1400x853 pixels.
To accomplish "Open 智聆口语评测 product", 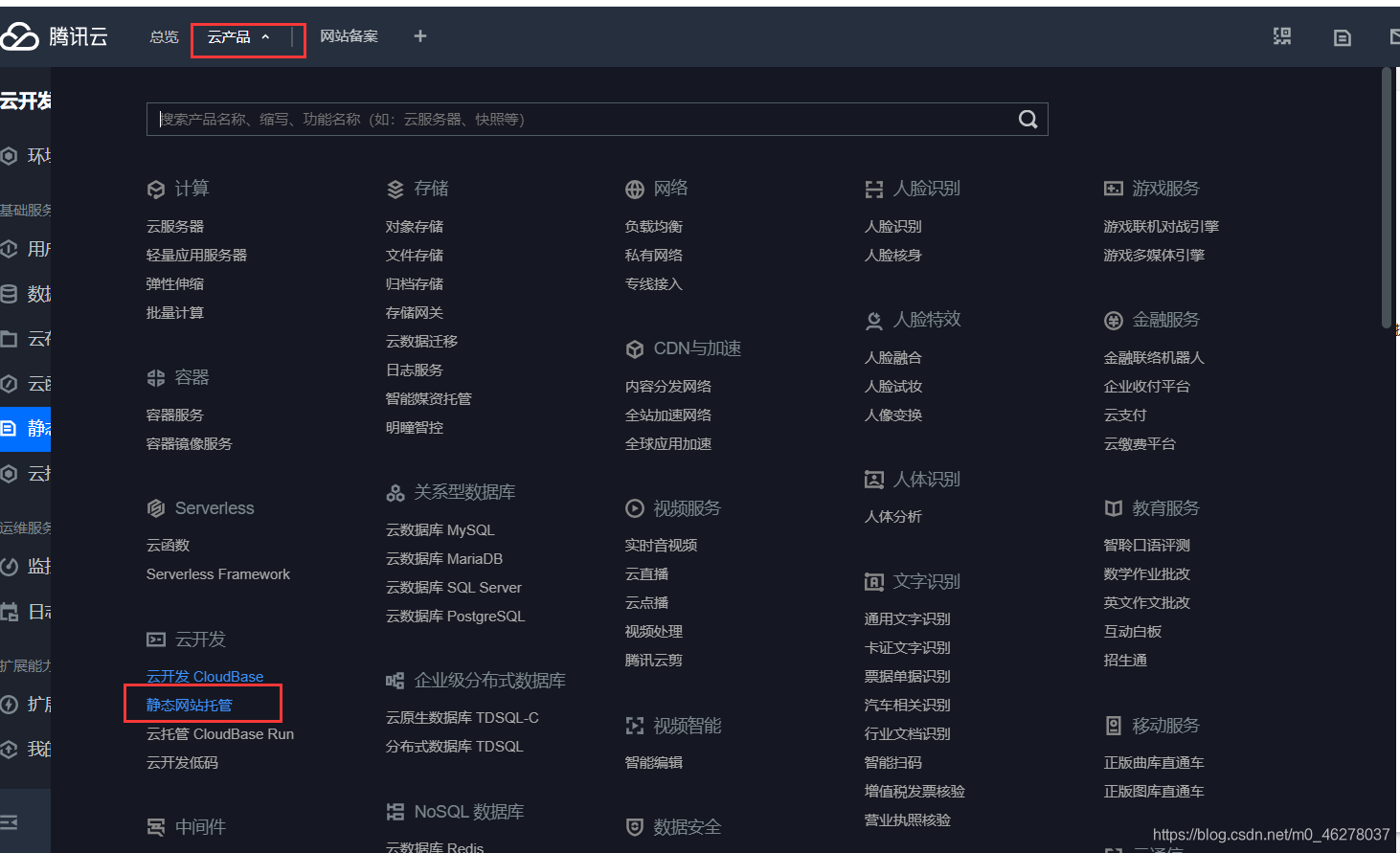I will pos(1147,546).
